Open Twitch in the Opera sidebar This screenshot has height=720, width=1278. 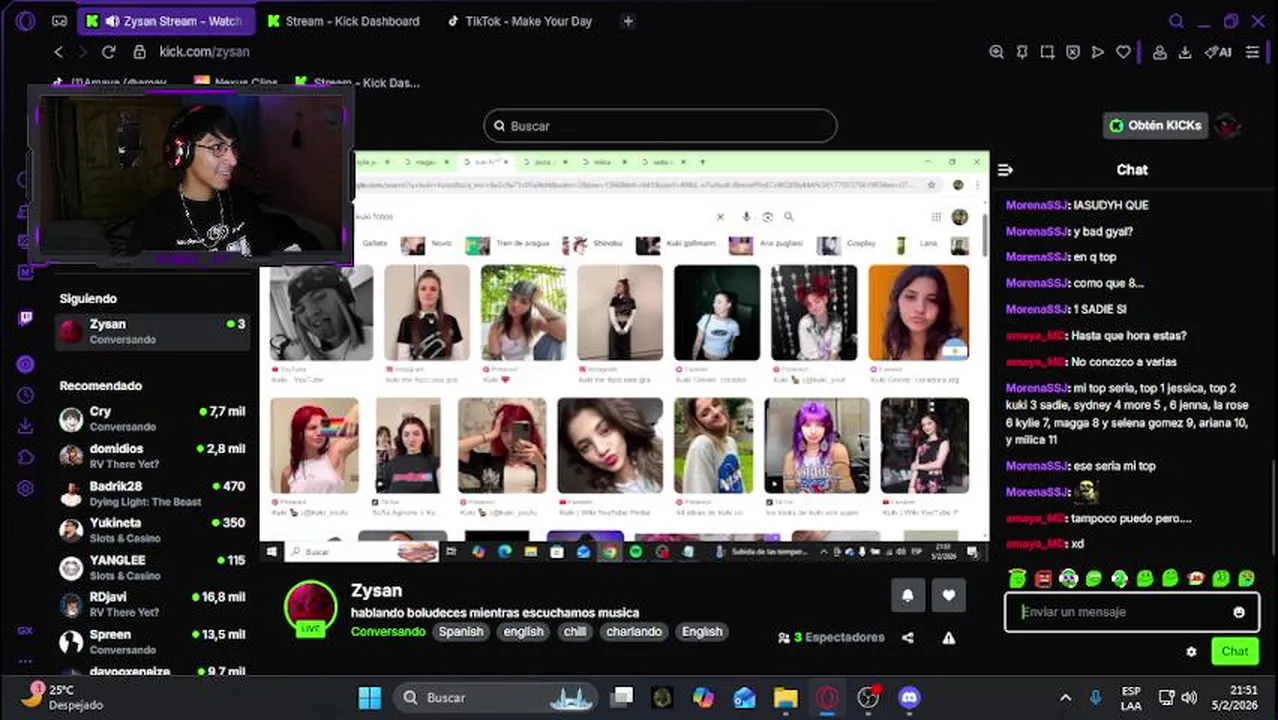26,318
